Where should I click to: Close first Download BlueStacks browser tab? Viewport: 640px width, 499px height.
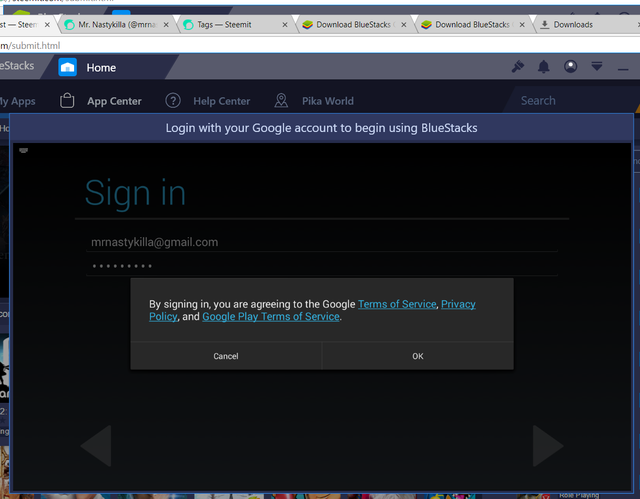[x=404, y=24]
